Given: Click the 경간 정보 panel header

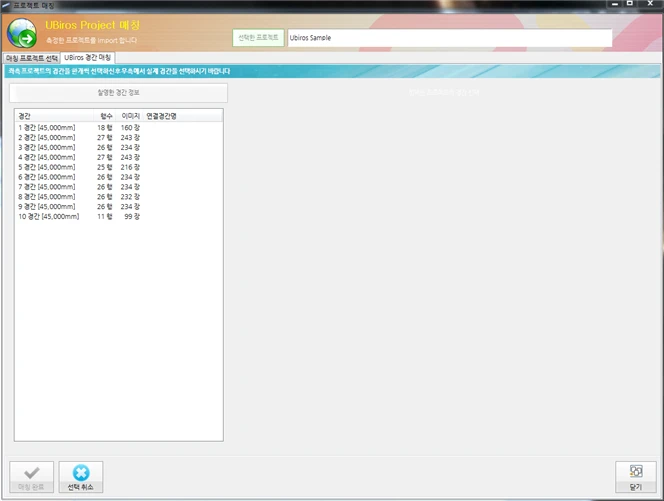Looking at the screenshot, I should pos(119,92).
